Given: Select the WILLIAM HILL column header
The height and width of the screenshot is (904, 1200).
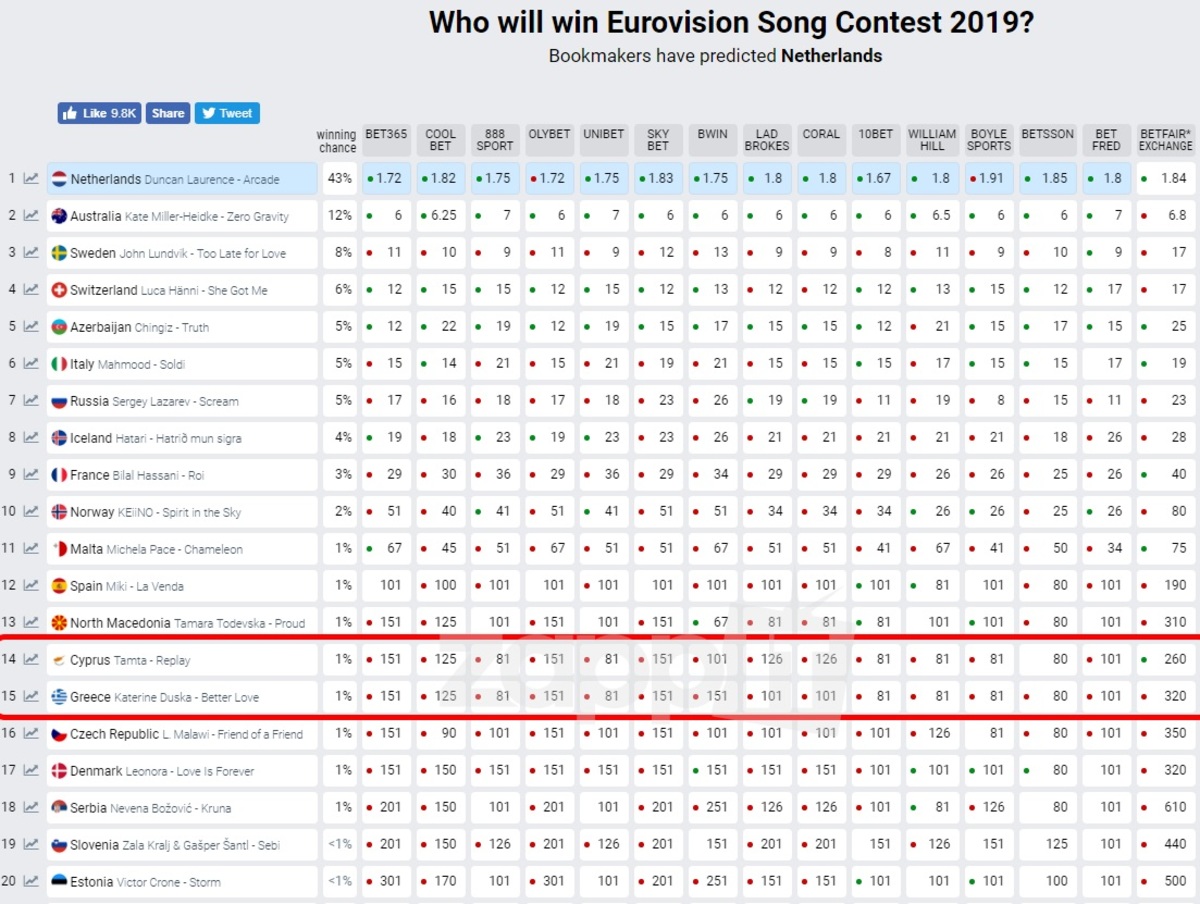Looking at the screenshot, I should 932,140.
